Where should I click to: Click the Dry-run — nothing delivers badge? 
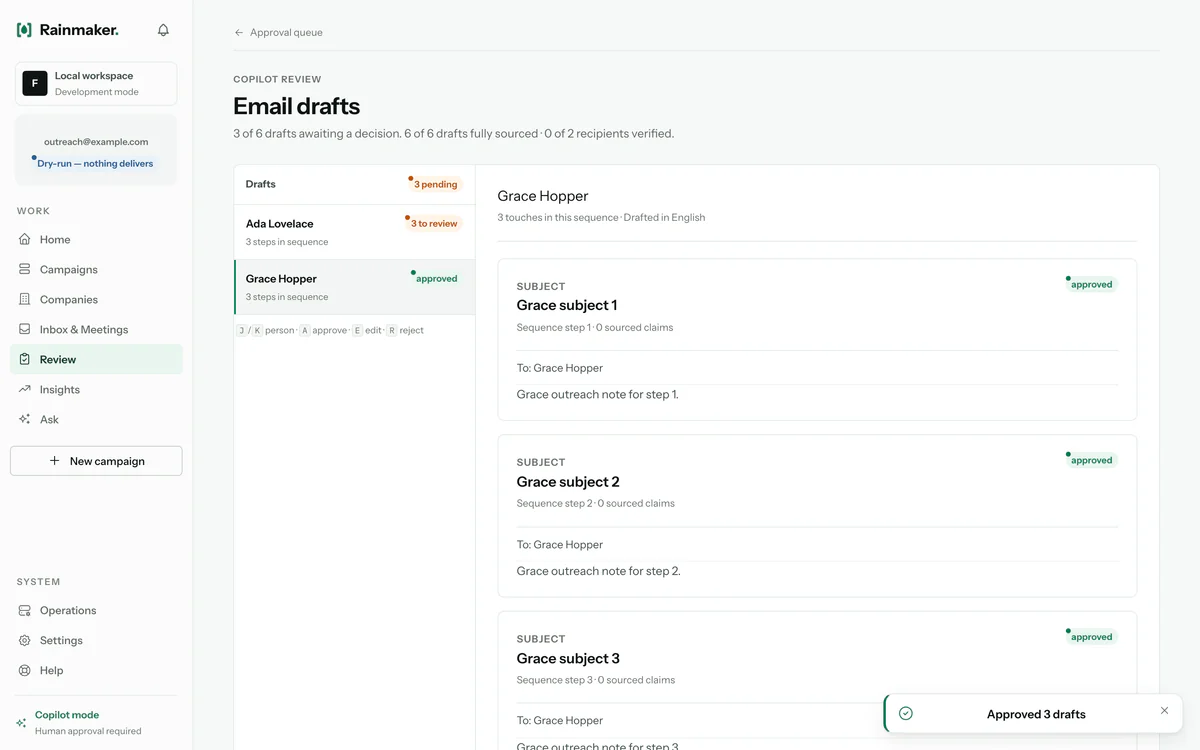95,163
